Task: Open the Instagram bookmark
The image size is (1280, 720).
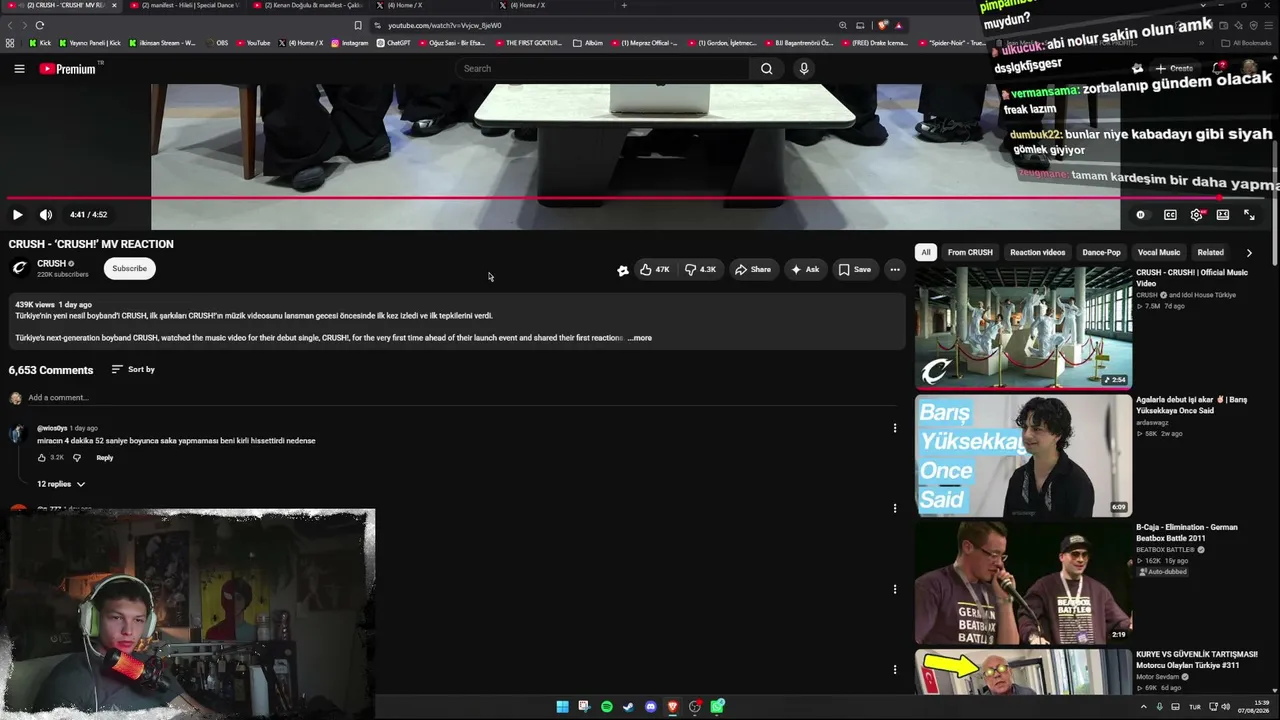Action: pyautogui.click(x=349, y=43)
